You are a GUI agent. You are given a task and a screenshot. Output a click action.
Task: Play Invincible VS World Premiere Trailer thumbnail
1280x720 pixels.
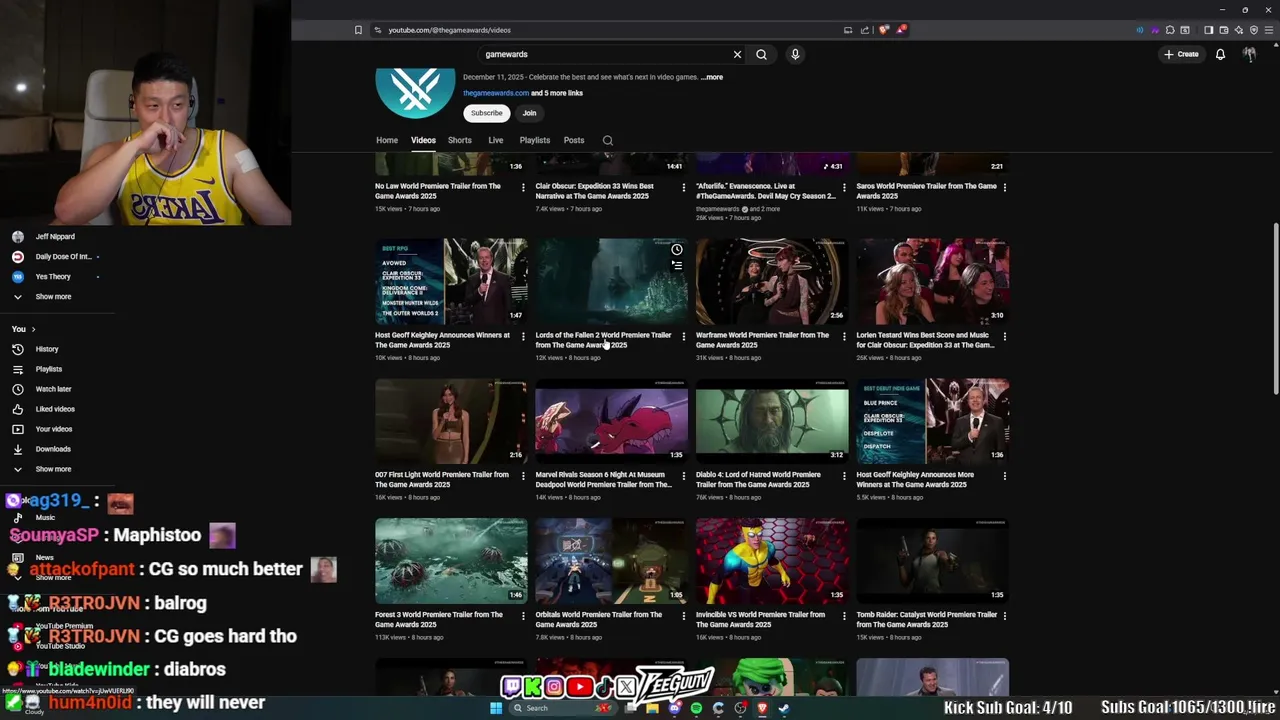coord(772,561)
